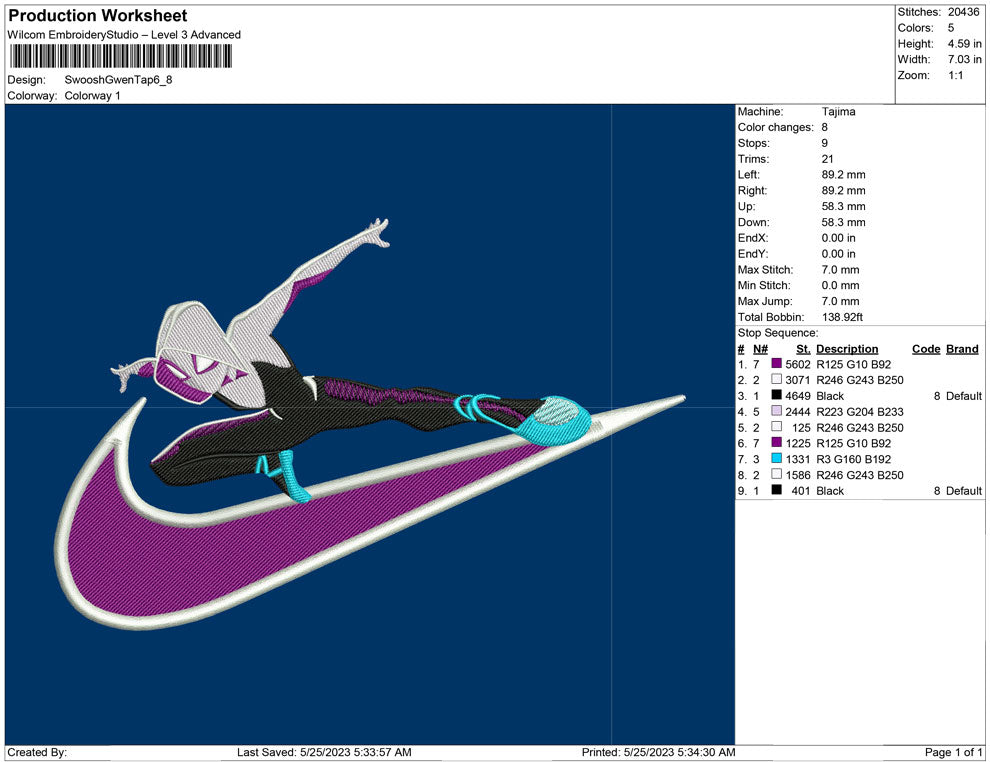This screenshot has height=762, width=990.
Task: Click the EndX value '0.00 in'
Action: tap(838, 238)
